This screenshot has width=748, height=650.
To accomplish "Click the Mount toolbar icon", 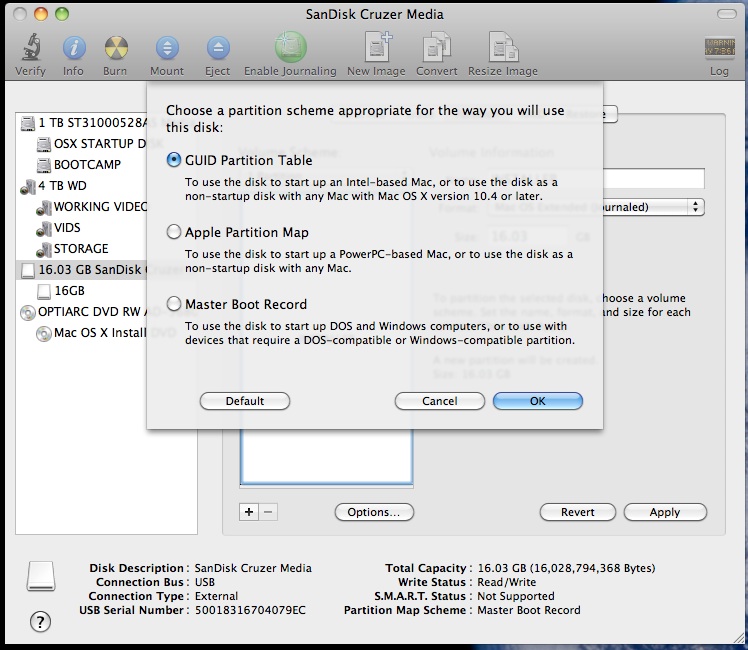I will 167,48.
